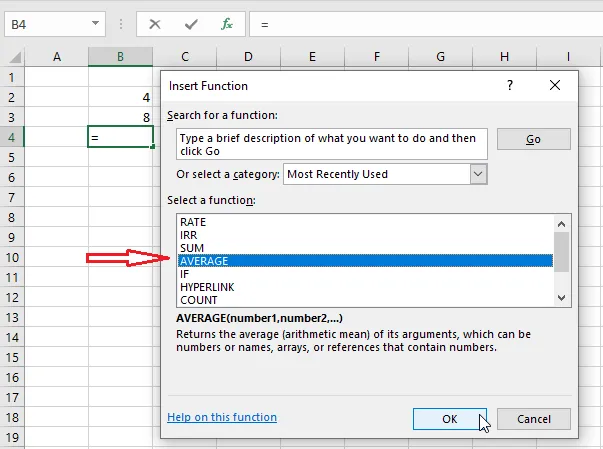This screenshot has height=449, width=603.
Task: Close the Insert Function dialog
Action: pyautogui.click(x=555, y=85)
